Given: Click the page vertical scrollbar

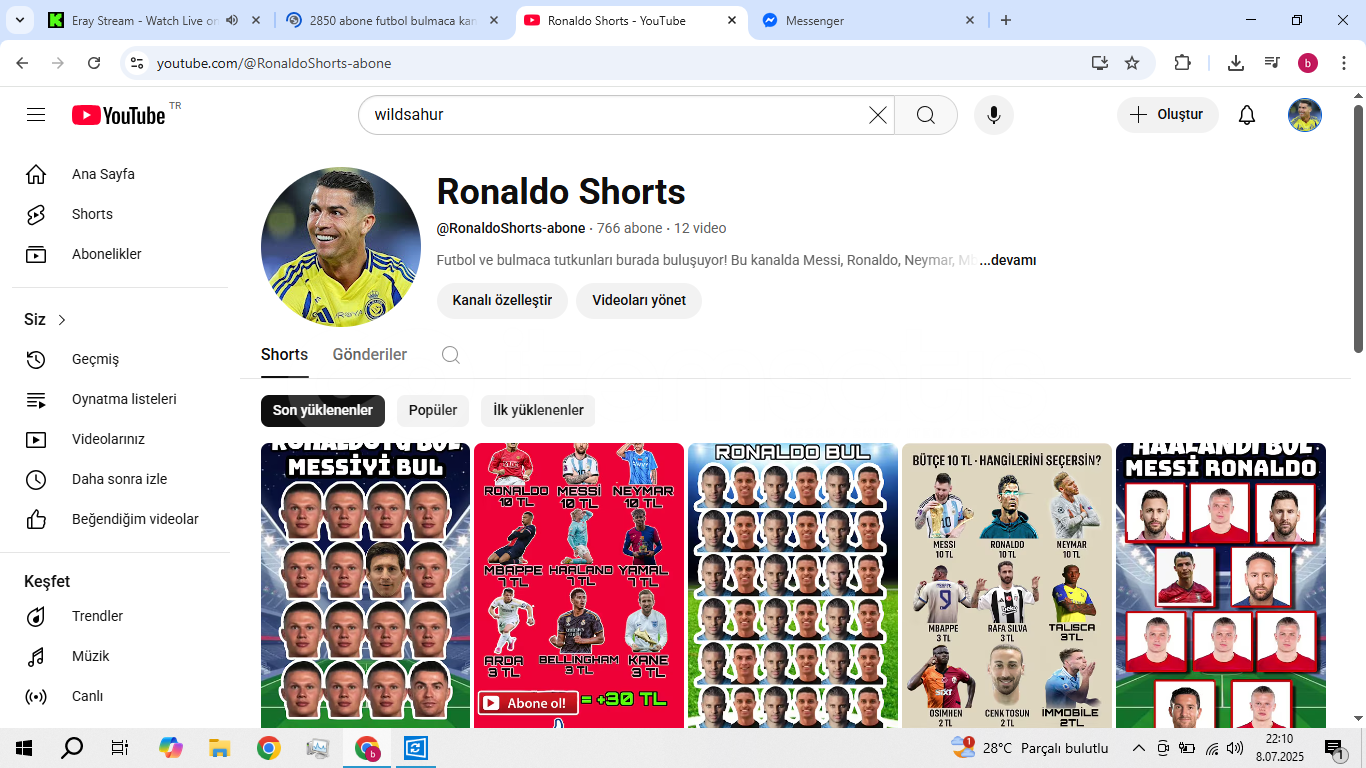Looking at the screenshot, I should pyautogui.click(x=1358, y=228).
